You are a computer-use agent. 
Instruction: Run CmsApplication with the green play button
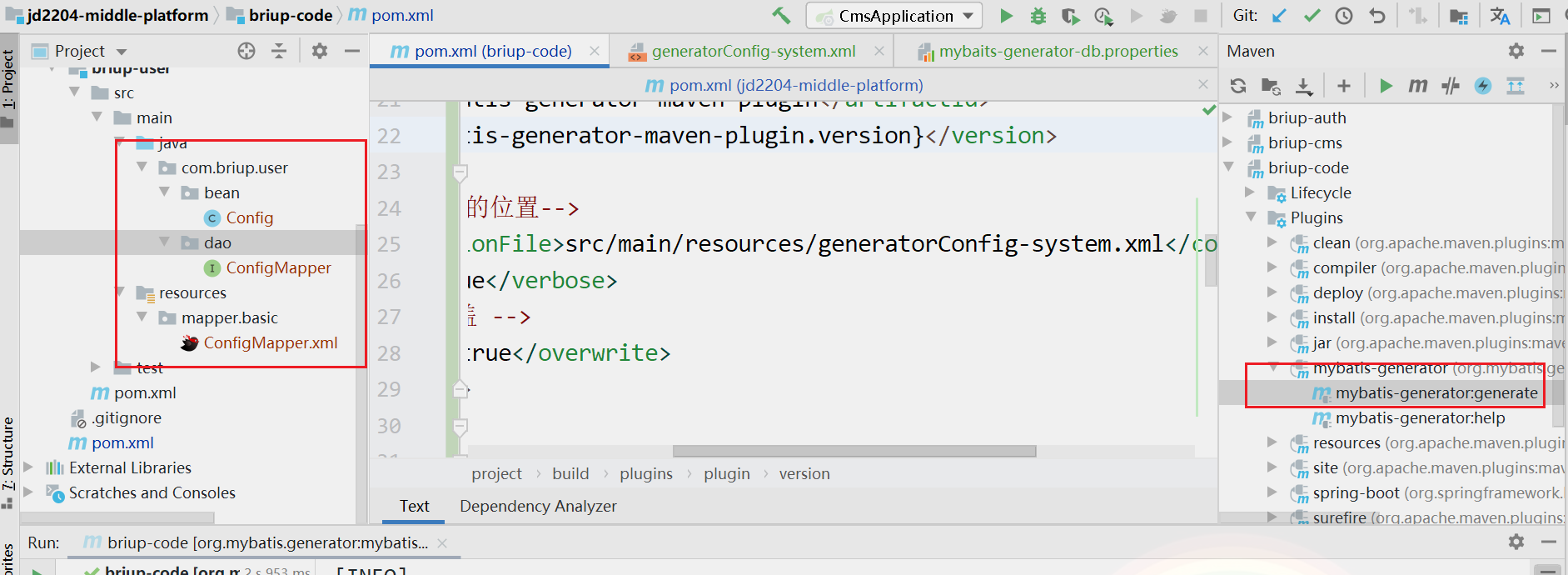tap(1006, 16)
